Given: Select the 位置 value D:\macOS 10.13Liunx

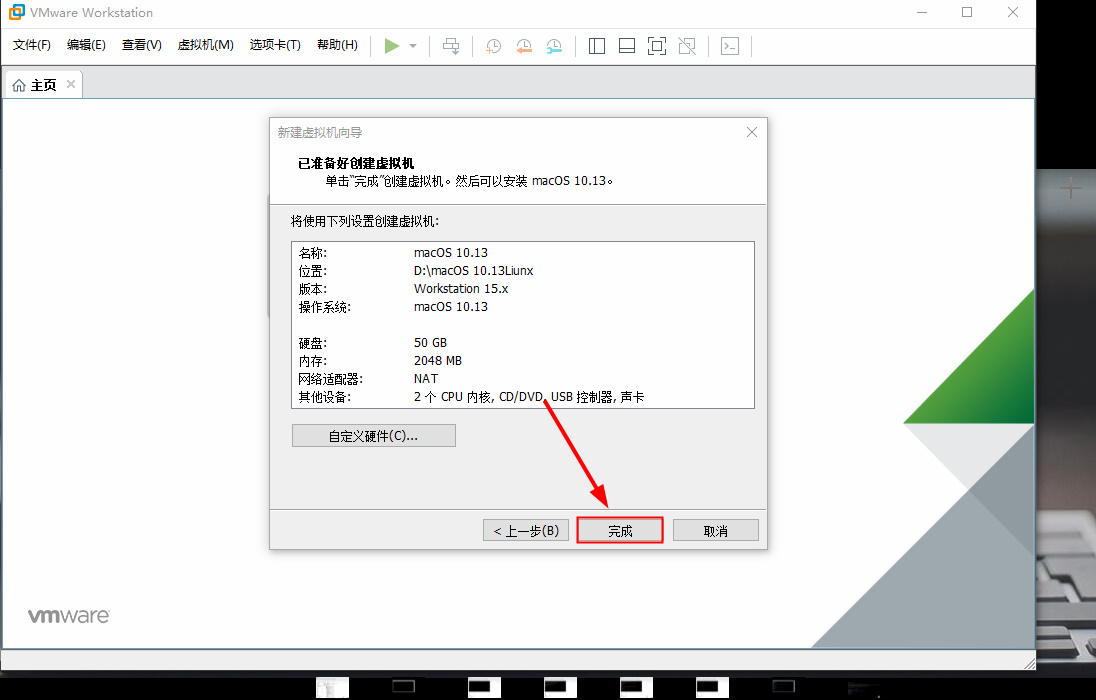Looking at the screenshot, I should [x=473, y=271].
